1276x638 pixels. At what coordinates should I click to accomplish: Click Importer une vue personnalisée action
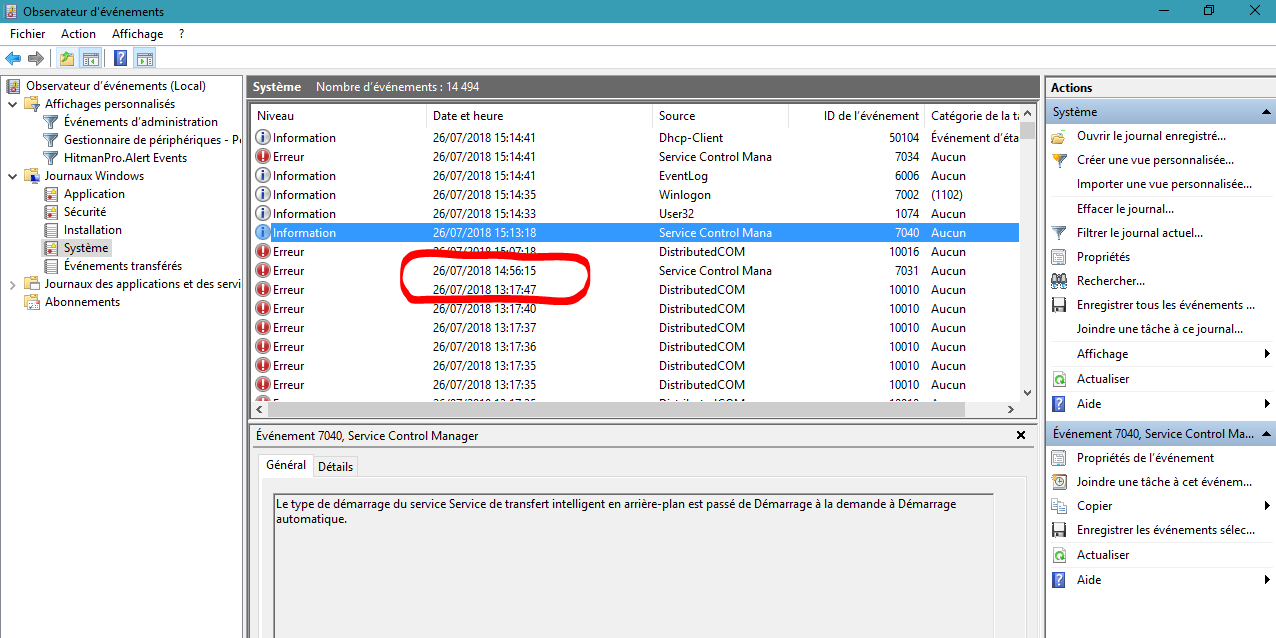click(x=1164, y=184)
